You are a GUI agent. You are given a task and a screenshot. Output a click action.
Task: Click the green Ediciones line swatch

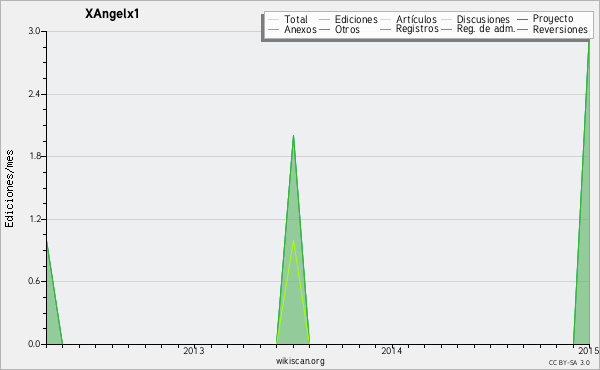pos(324,20)
